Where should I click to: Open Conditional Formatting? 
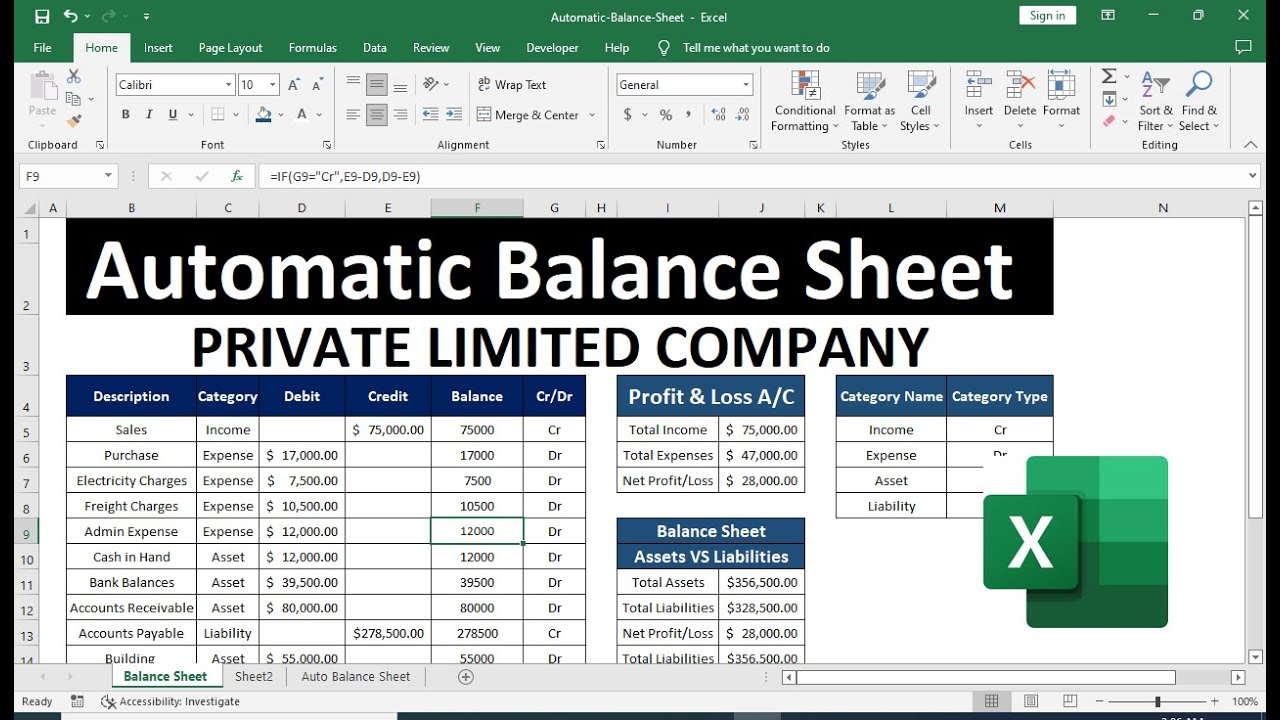[x=805, y=101]
